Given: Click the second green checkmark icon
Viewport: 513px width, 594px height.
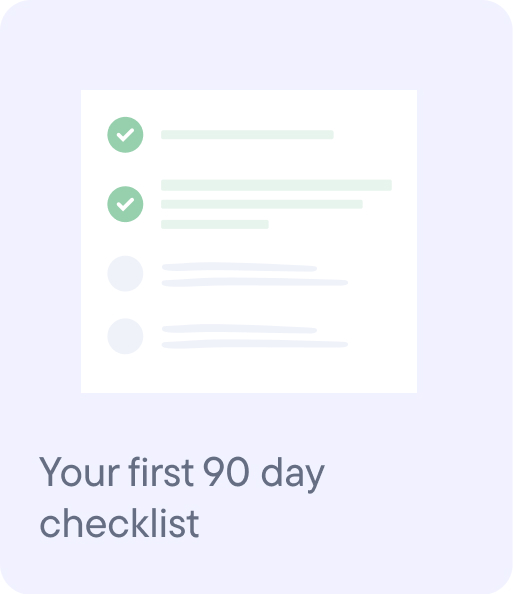Looking at the screenshot, I should click(x=125, y=204).
